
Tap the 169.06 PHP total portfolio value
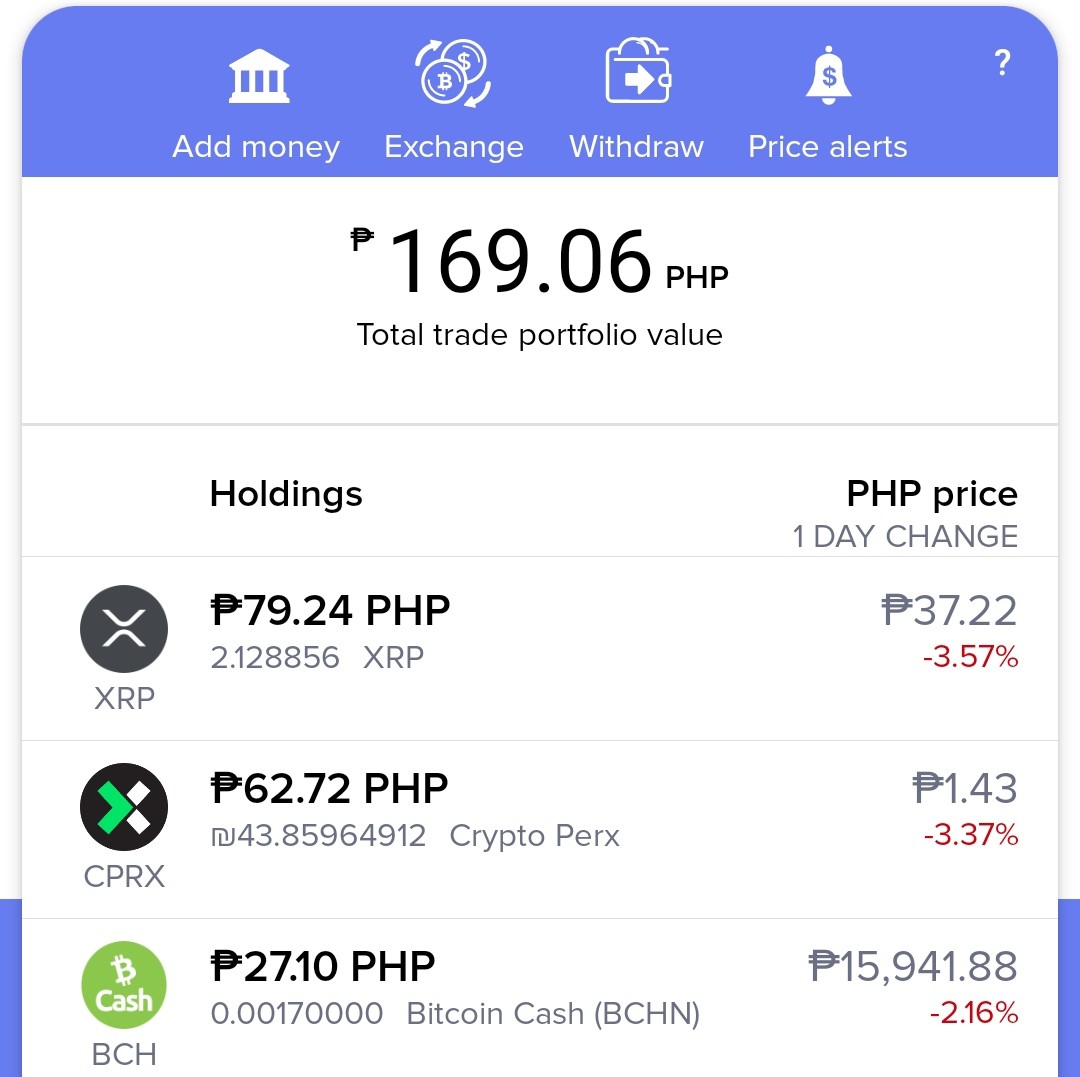[x=539, y=262]
